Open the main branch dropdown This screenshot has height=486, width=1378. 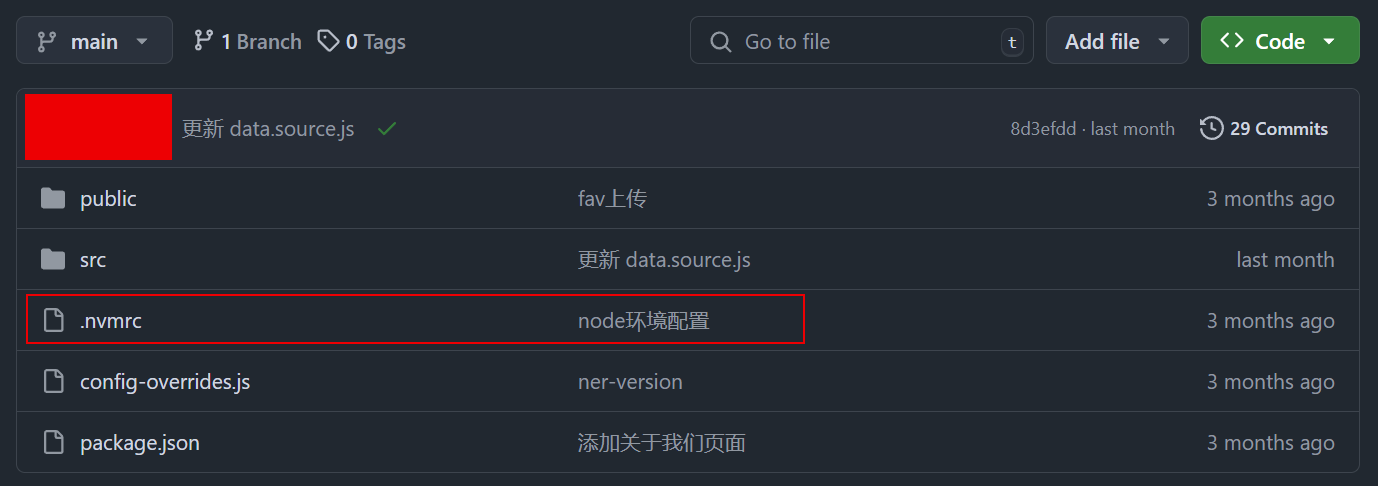tap(94, 41)
